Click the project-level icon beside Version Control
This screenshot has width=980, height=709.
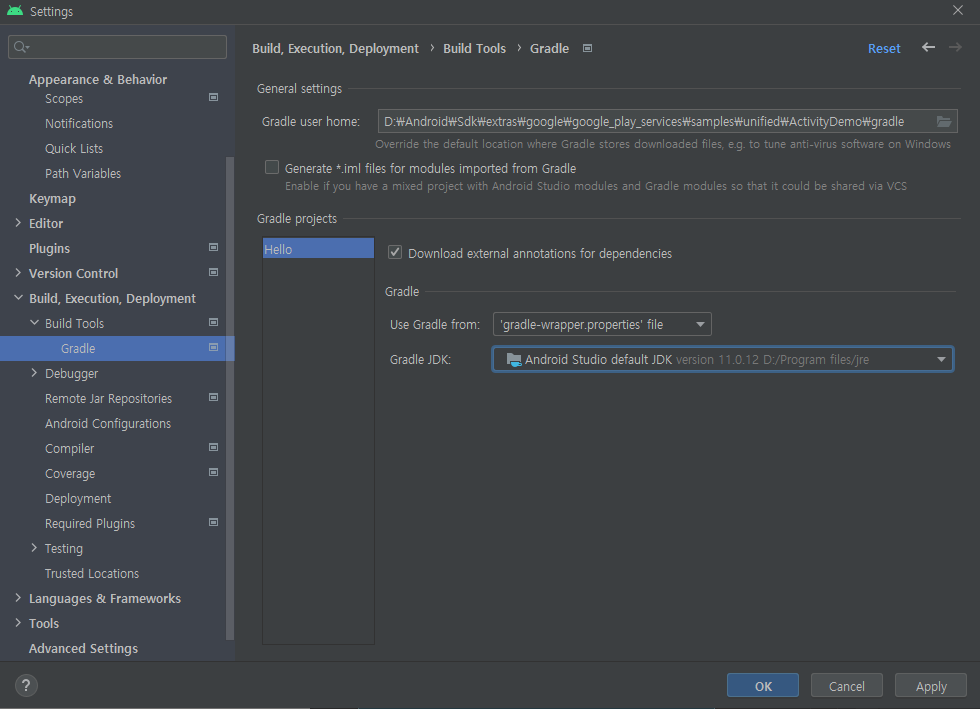tap(213, 273)
